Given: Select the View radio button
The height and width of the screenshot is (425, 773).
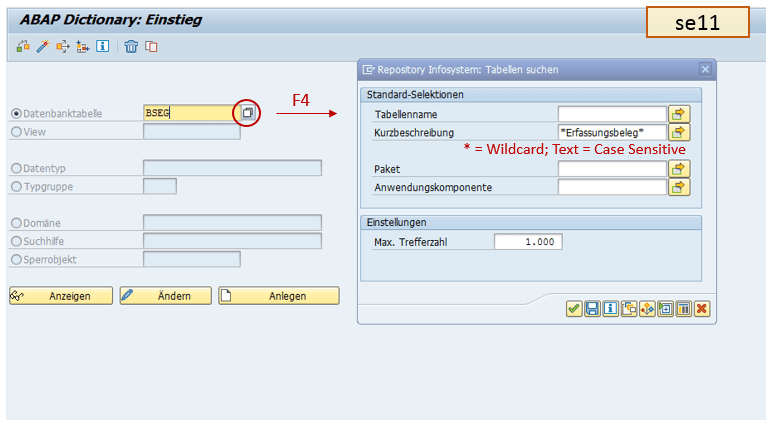Looking at the screenshot, I should point(16,132).
